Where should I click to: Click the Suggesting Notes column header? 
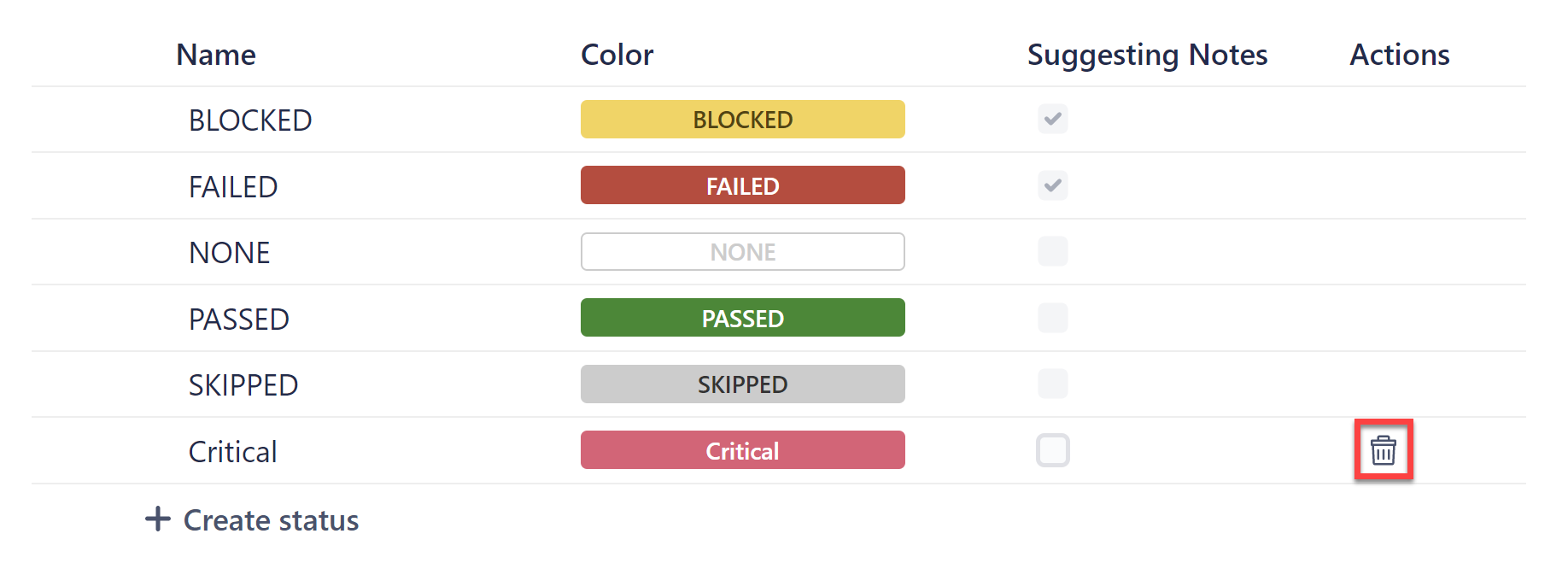1147,54
